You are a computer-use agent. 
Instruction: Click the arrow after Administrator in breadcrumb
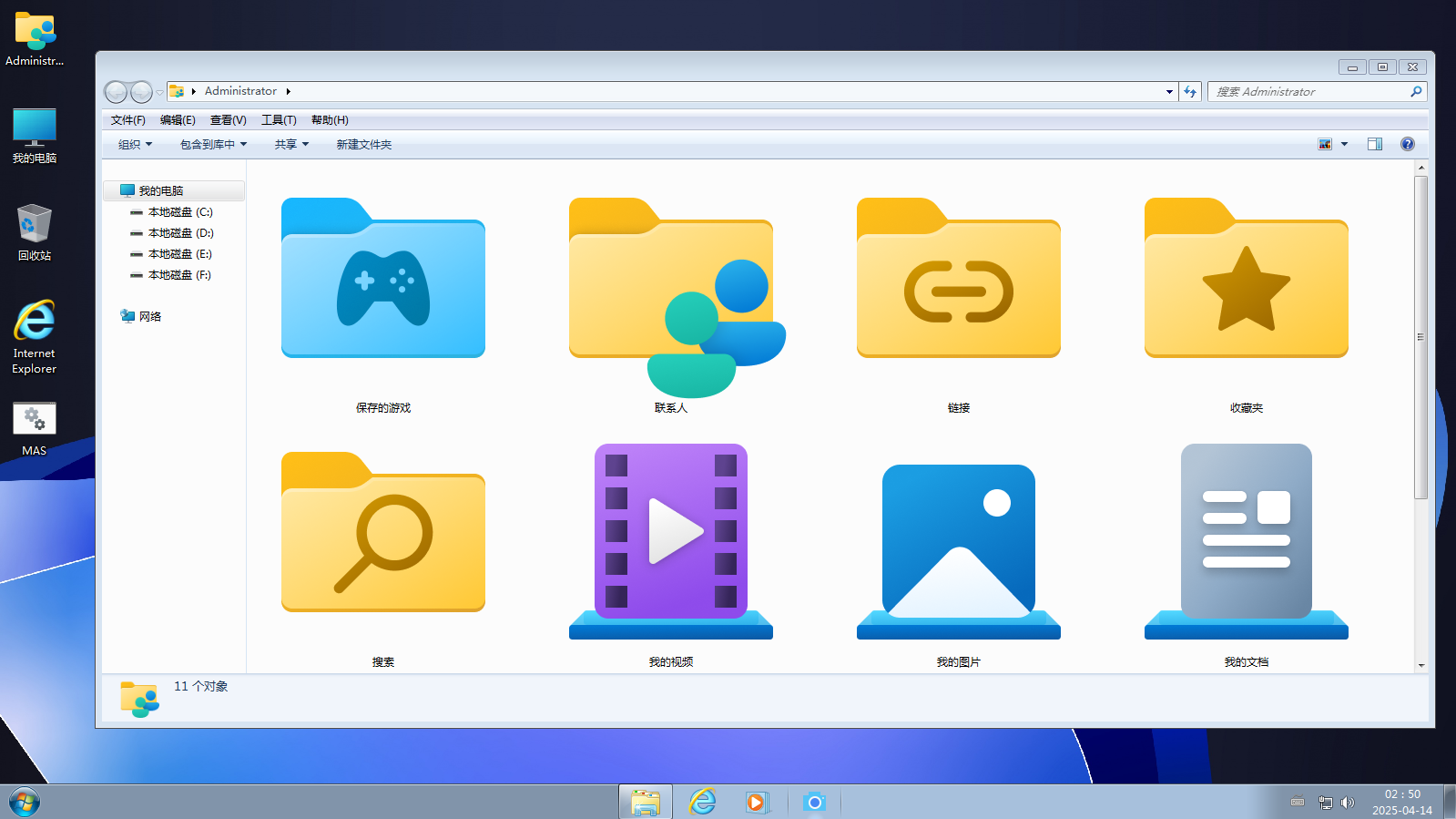(x=288, y=91)
